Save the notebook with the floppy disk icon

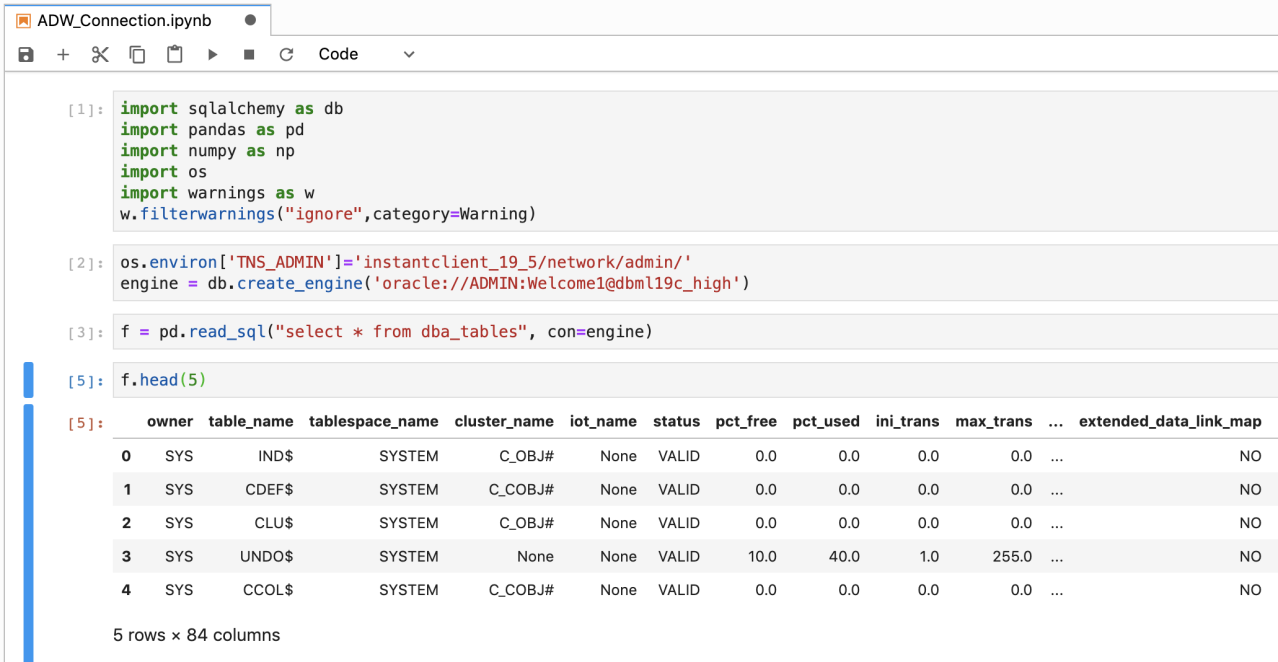26,55
